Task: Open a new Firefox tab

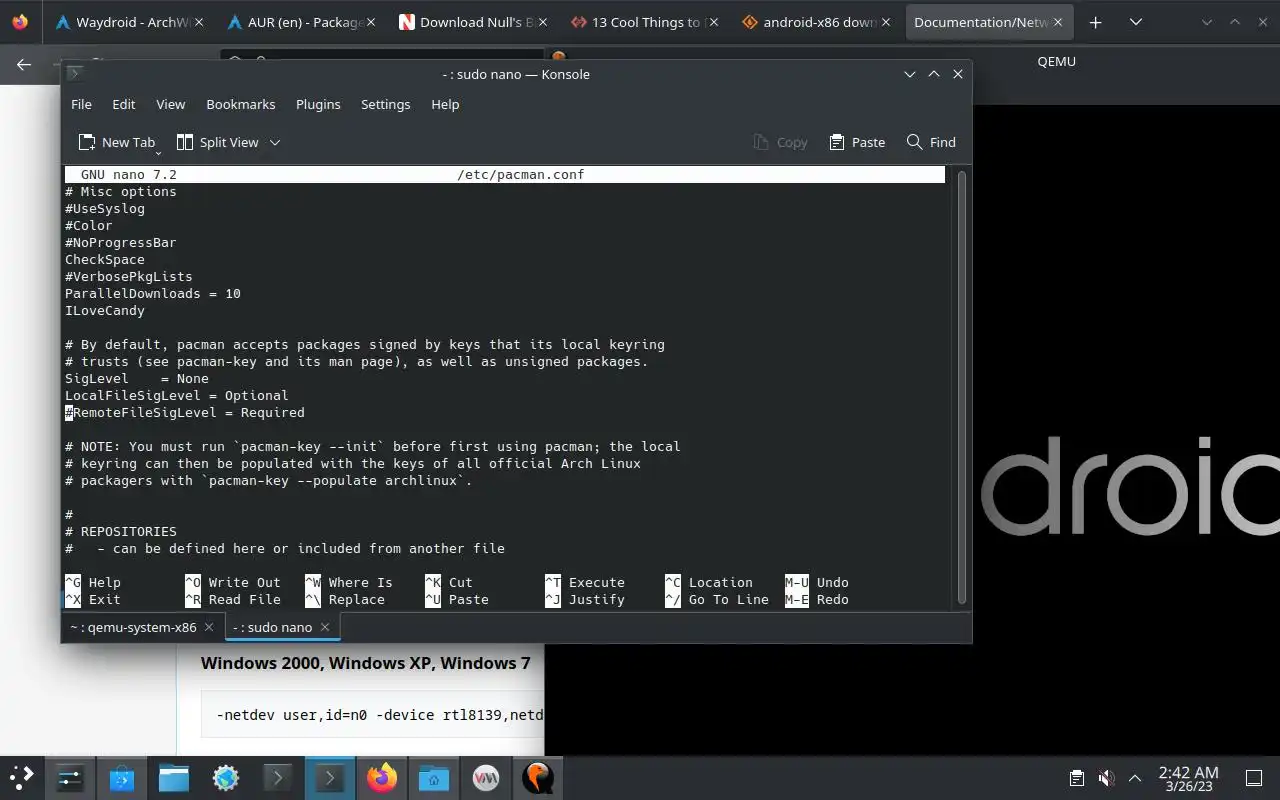Action: (1096, 22)
